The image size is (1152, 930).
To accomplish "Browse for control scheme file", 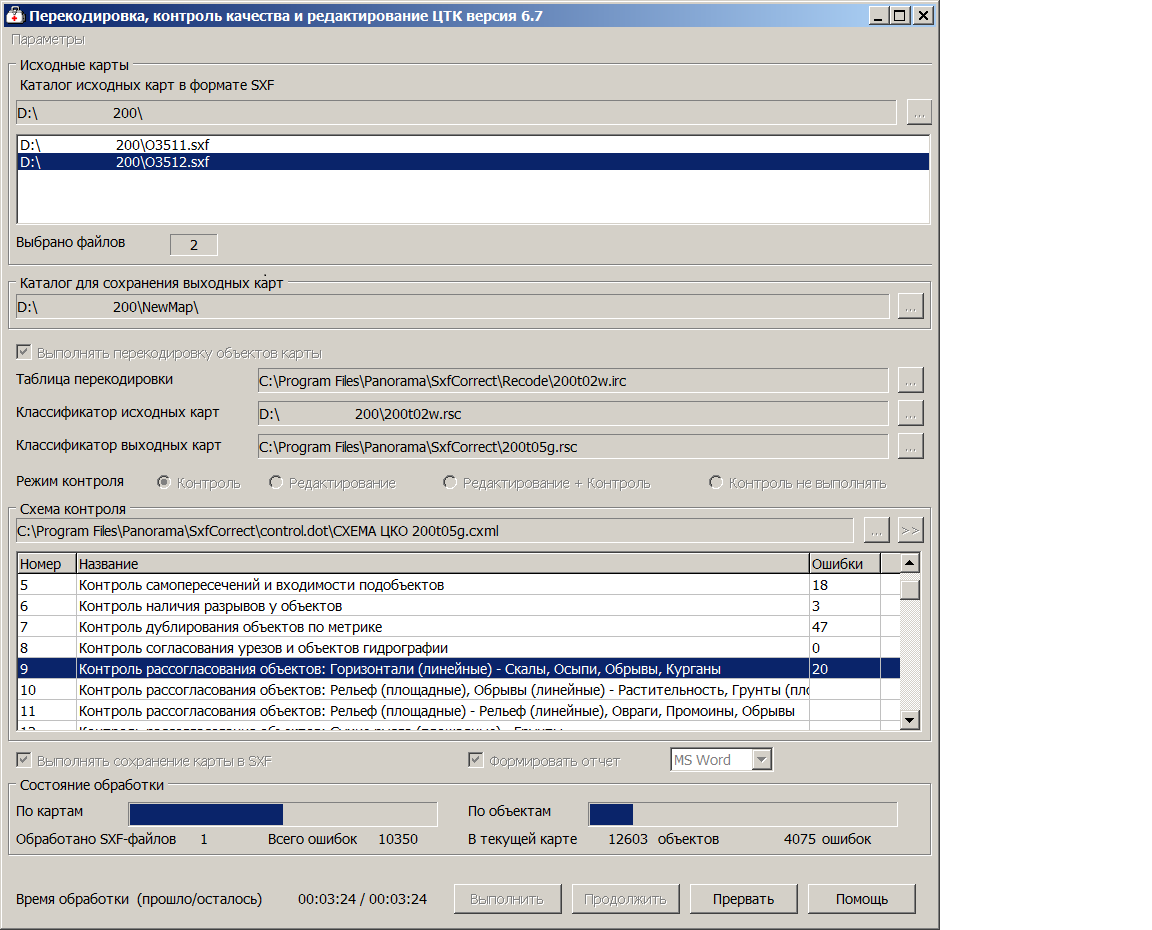I will click(x=876, y=530).
